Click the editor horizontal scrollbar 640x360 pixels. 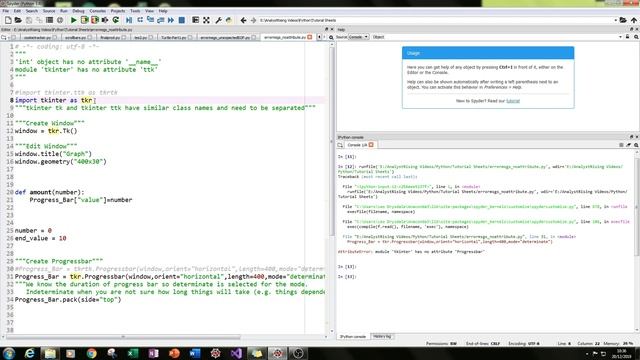pos(123,337)
